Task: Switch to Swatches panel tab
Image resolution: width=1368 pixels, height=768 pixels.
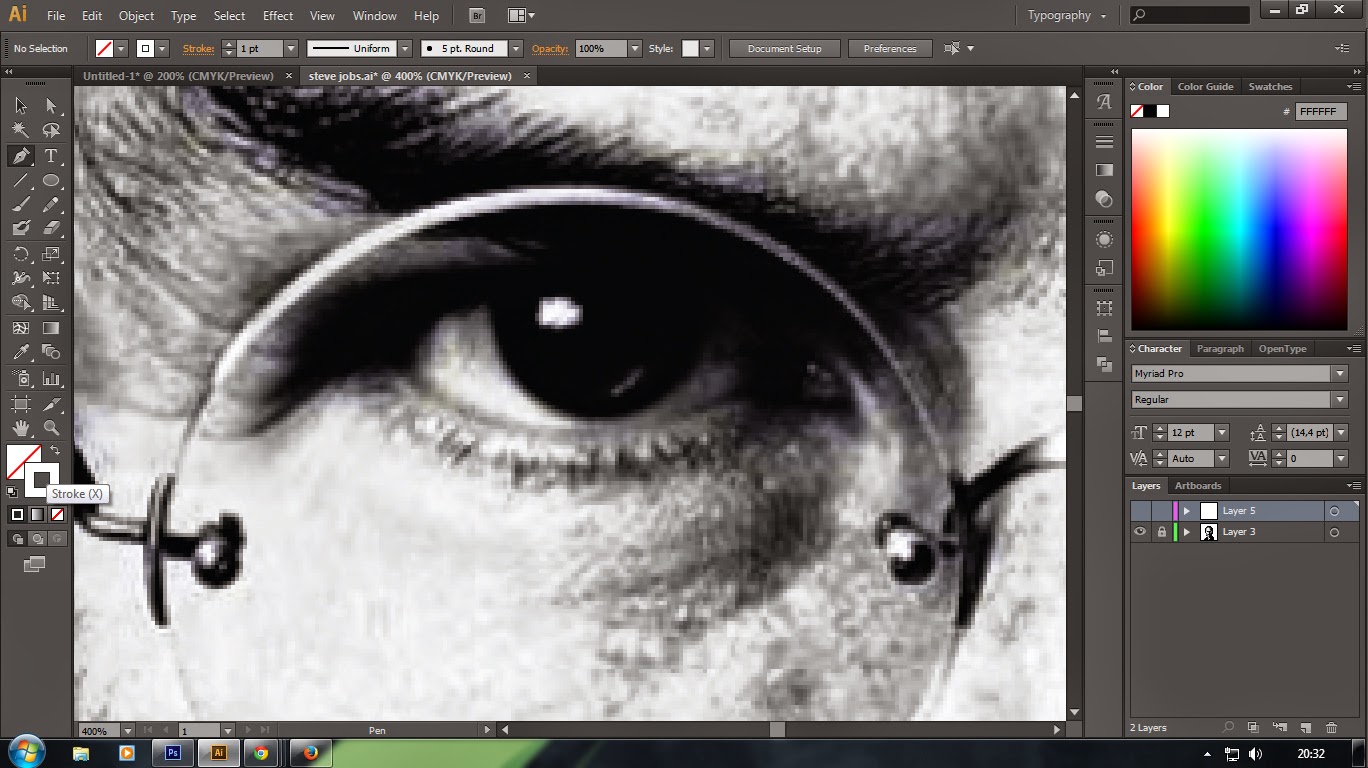Action: [1270, 86]
